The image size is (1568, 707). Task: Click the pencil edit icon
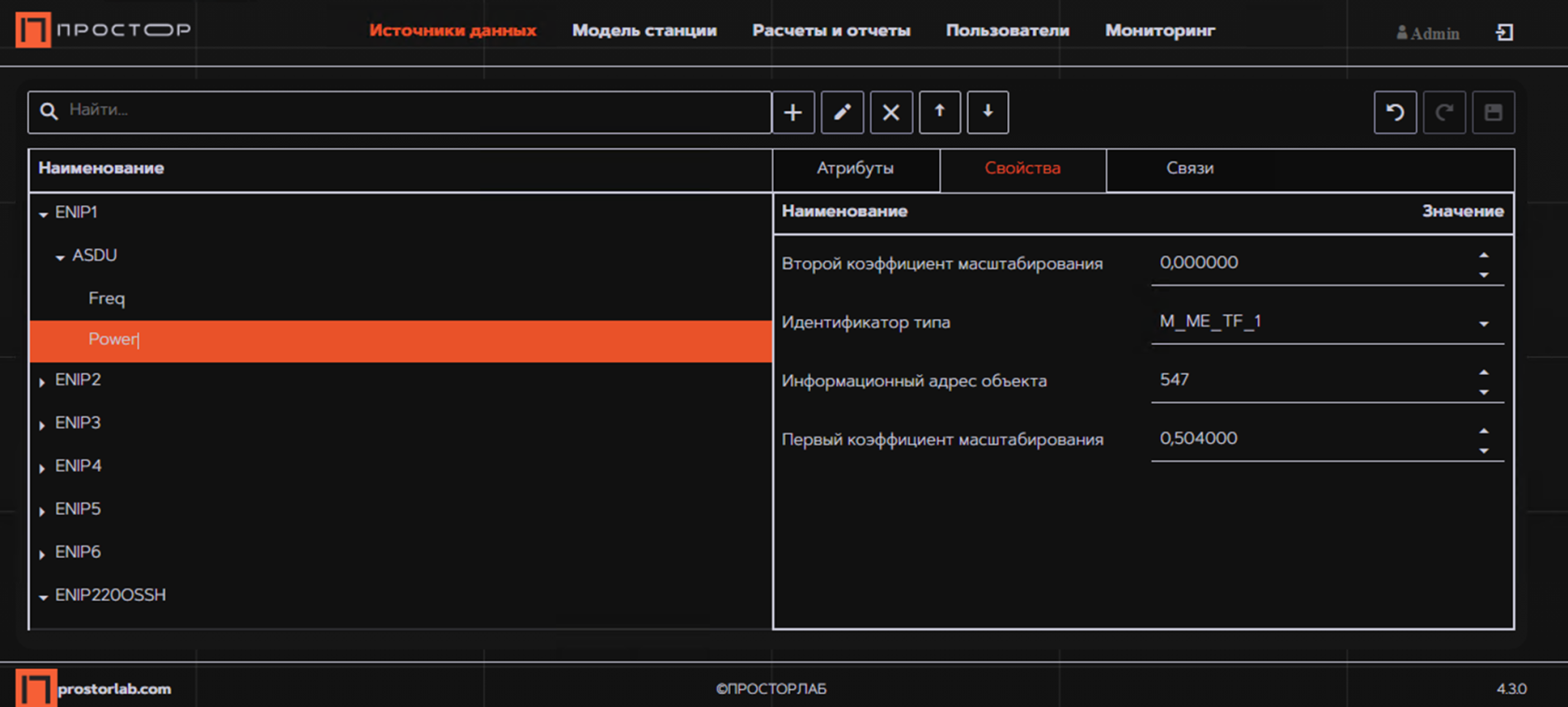click(x=842, y=113)
